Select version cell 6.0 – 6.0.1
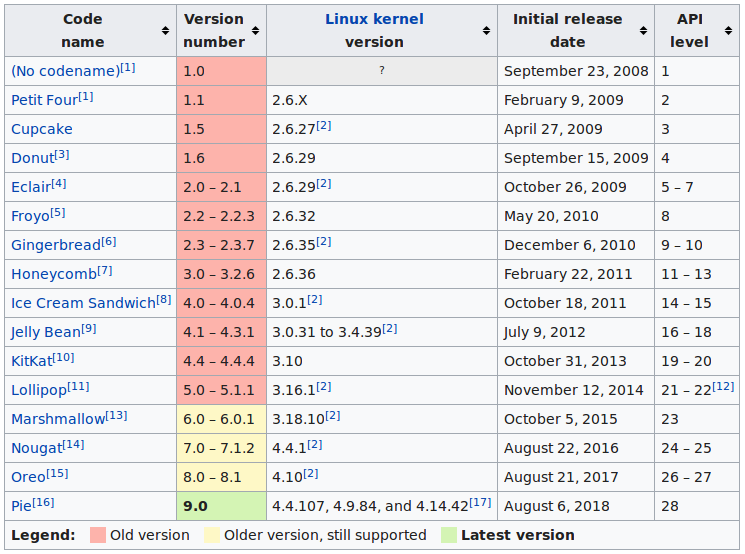745x554 pixels. pos(221,419)
